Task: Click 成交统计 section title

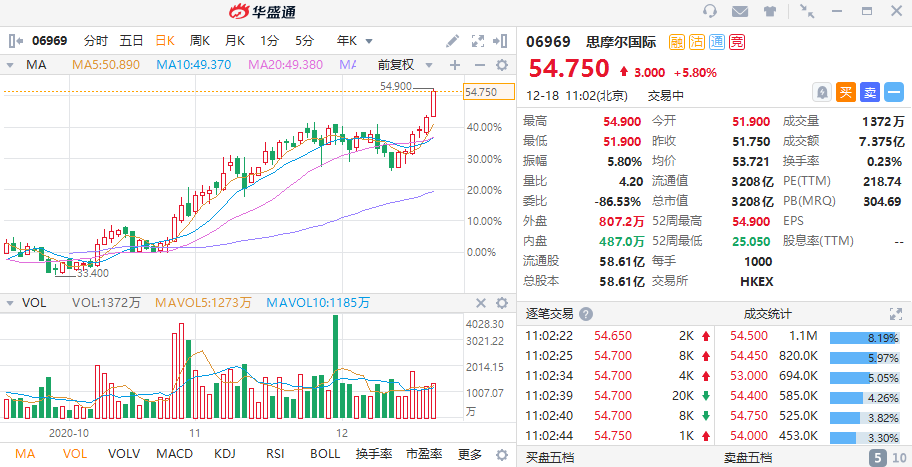Action: [767, 314]
